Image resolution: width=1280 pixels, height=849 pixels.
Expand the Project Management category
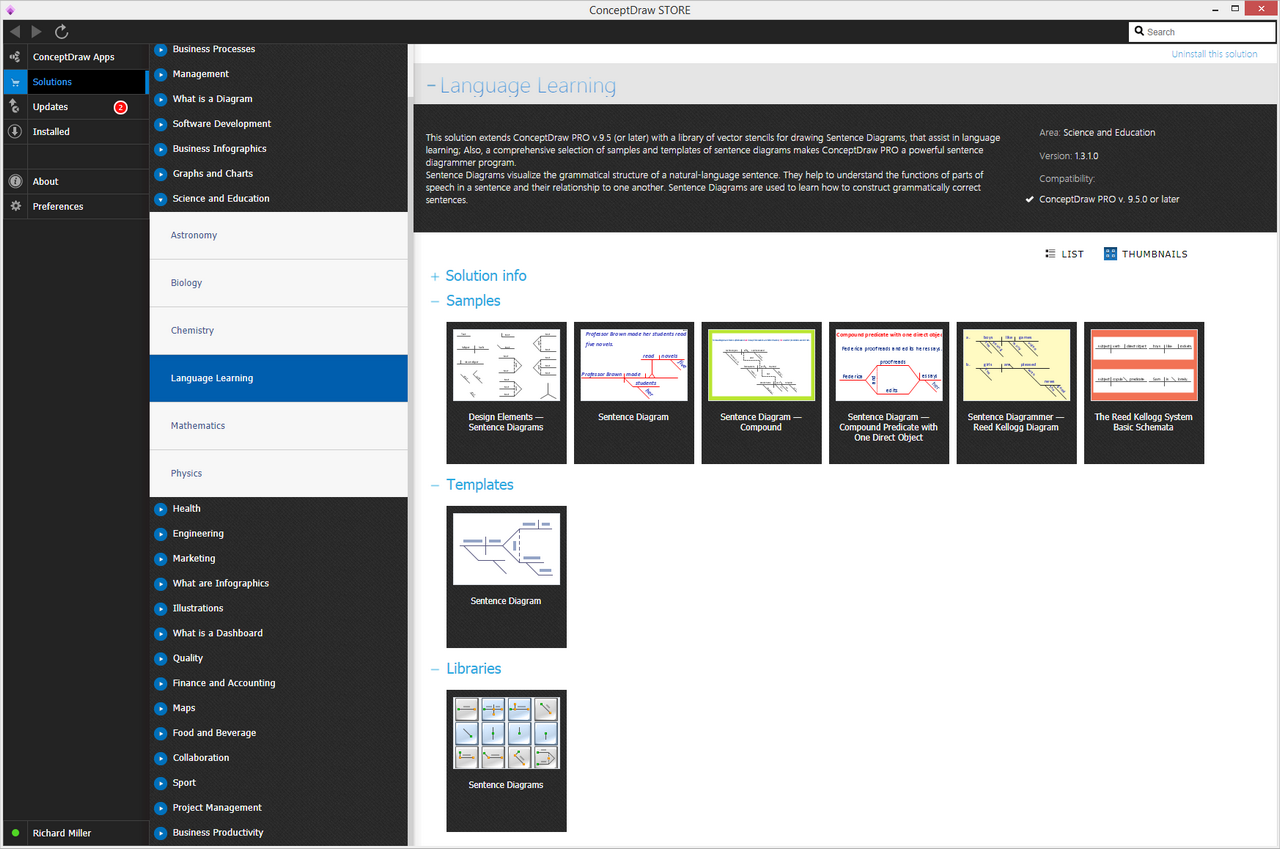161,808
